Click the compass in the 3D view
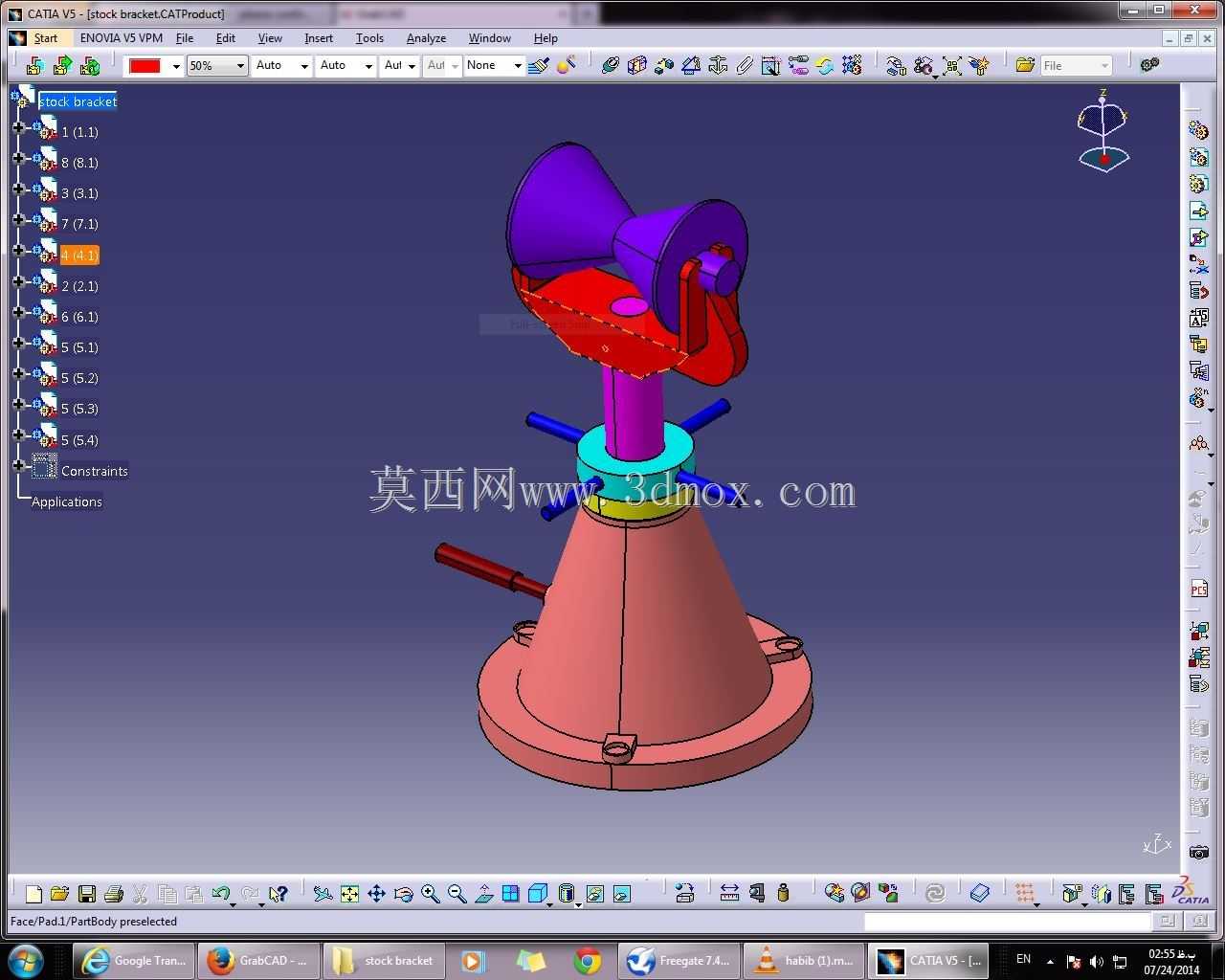Image resolution: width=1225 pixels, height=980 pixels. [1103, 131]
